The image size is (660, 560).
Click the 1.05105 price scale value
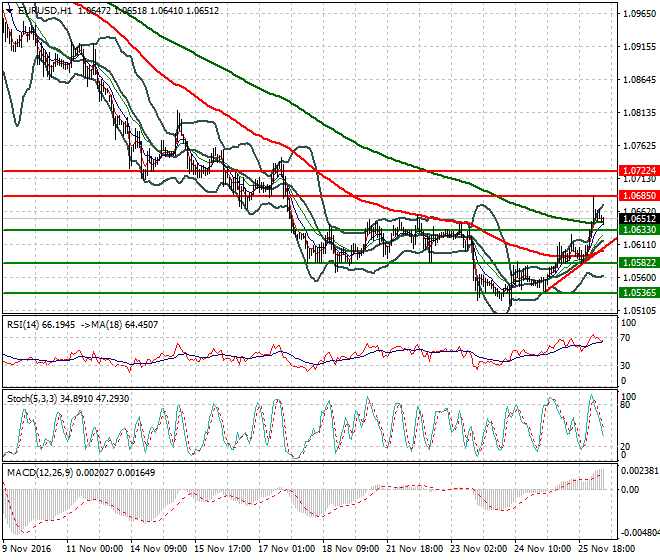point(639,310)
